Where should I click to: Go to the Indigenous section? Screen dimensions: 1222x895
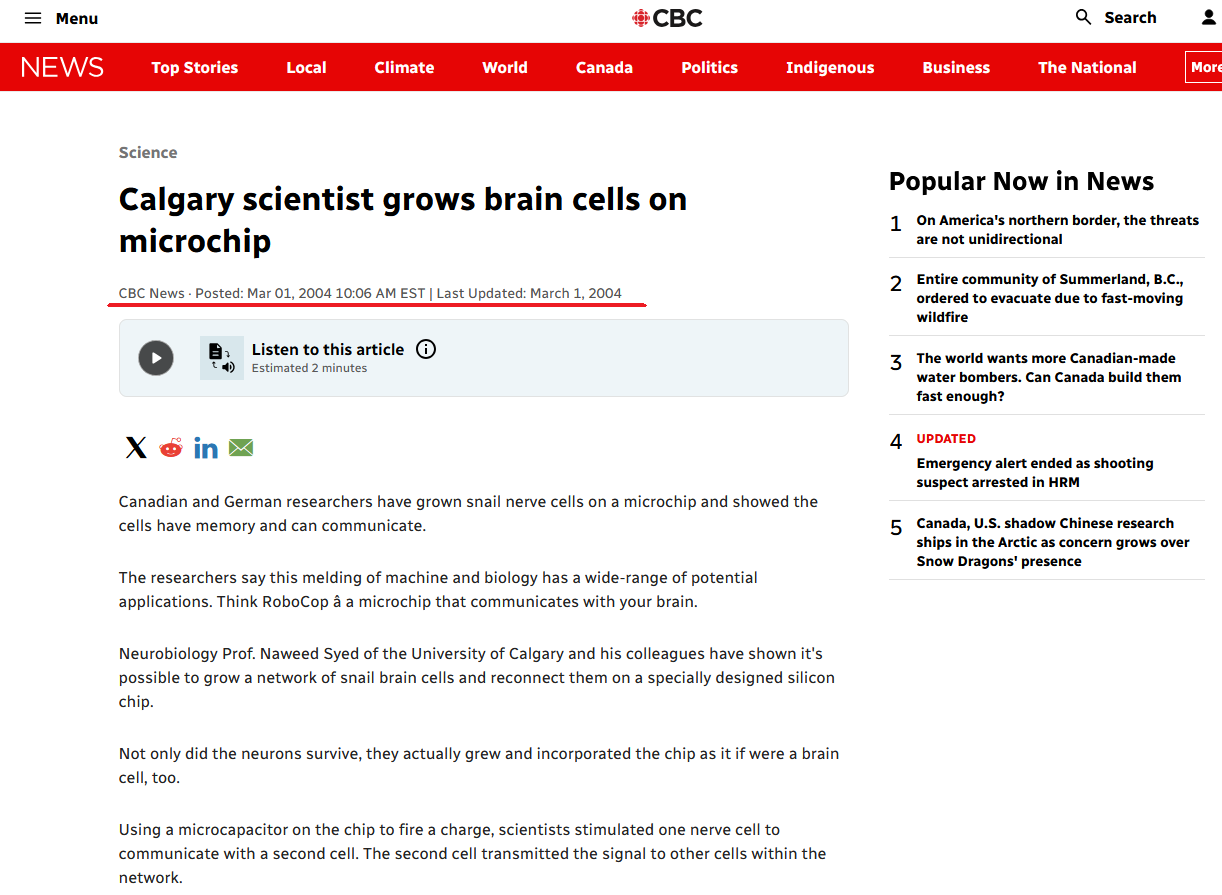pos(830,67)
